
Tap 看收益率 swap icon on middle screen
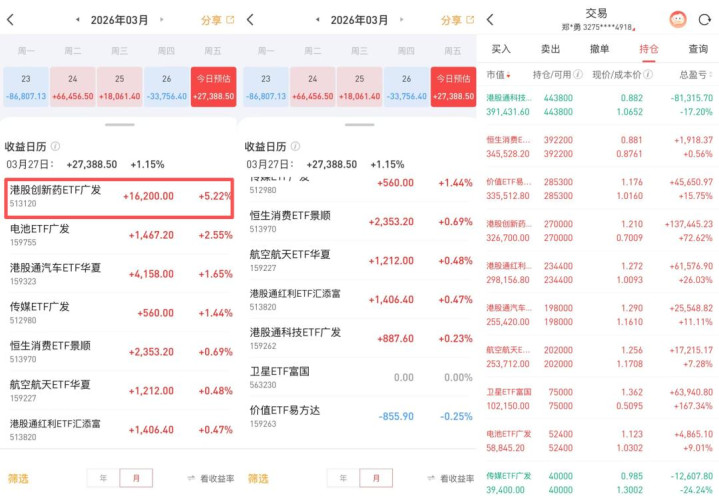431,479
